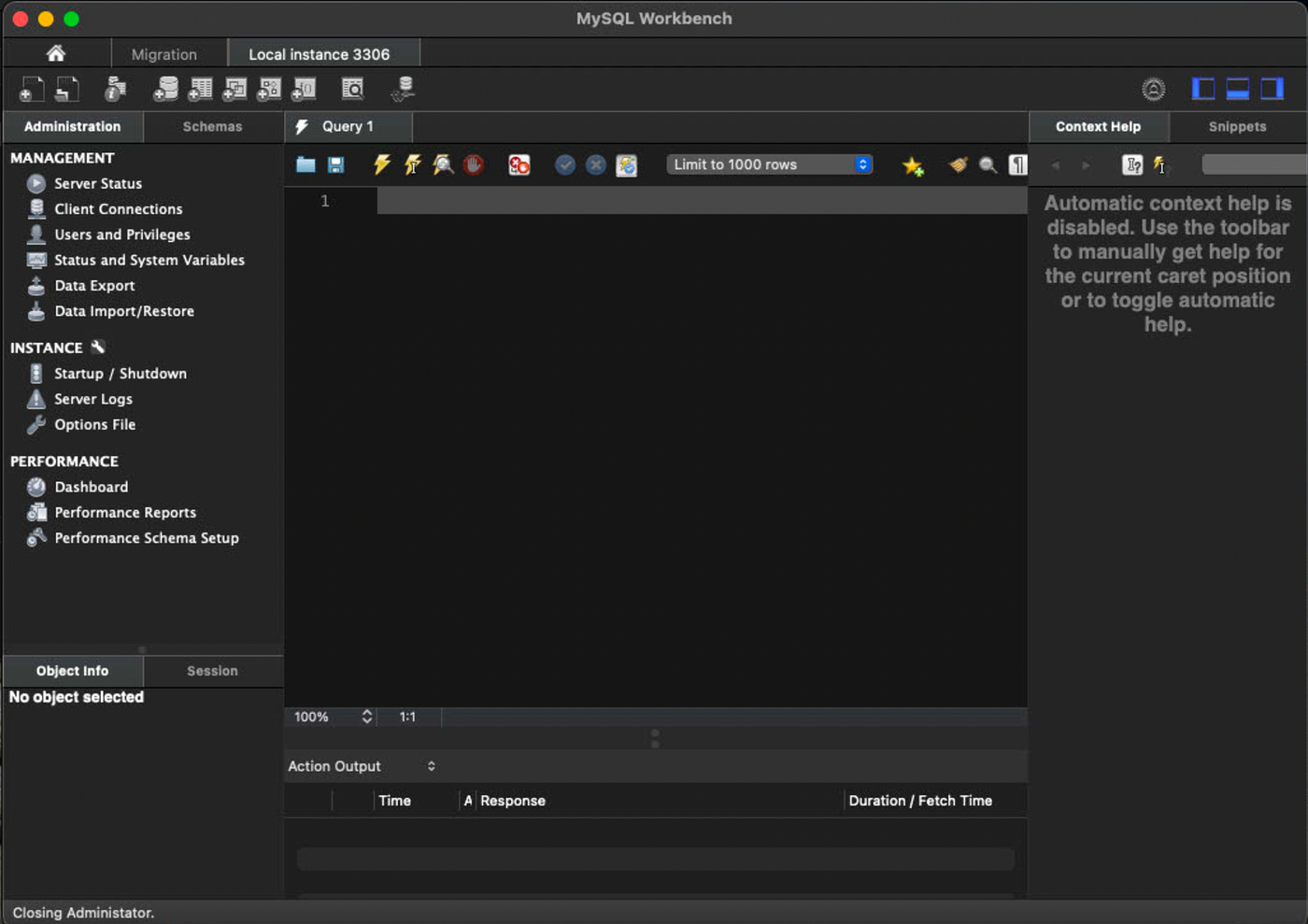Switch to the Session tab
The image size is (1308, 924).
click(212, 671)
